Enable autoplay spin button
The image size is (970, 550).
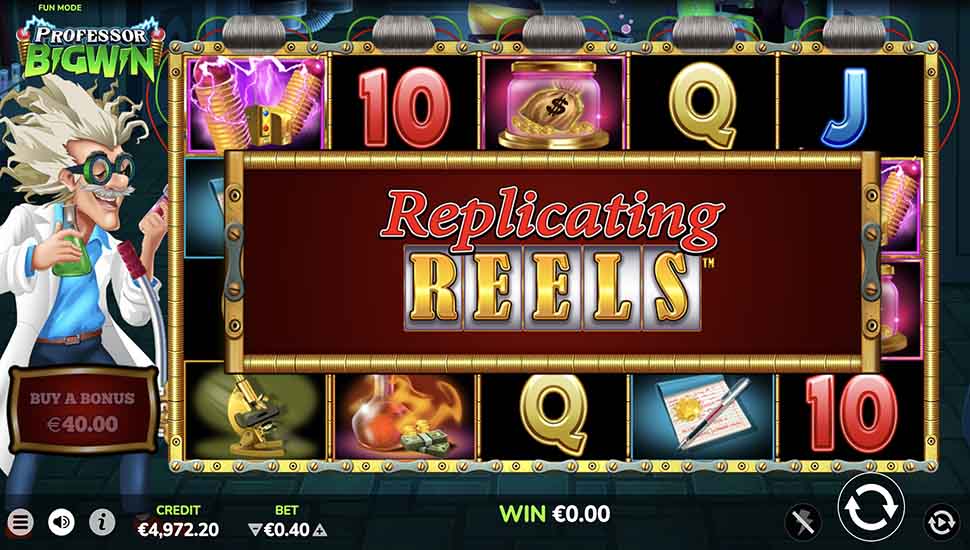[941, 523]
